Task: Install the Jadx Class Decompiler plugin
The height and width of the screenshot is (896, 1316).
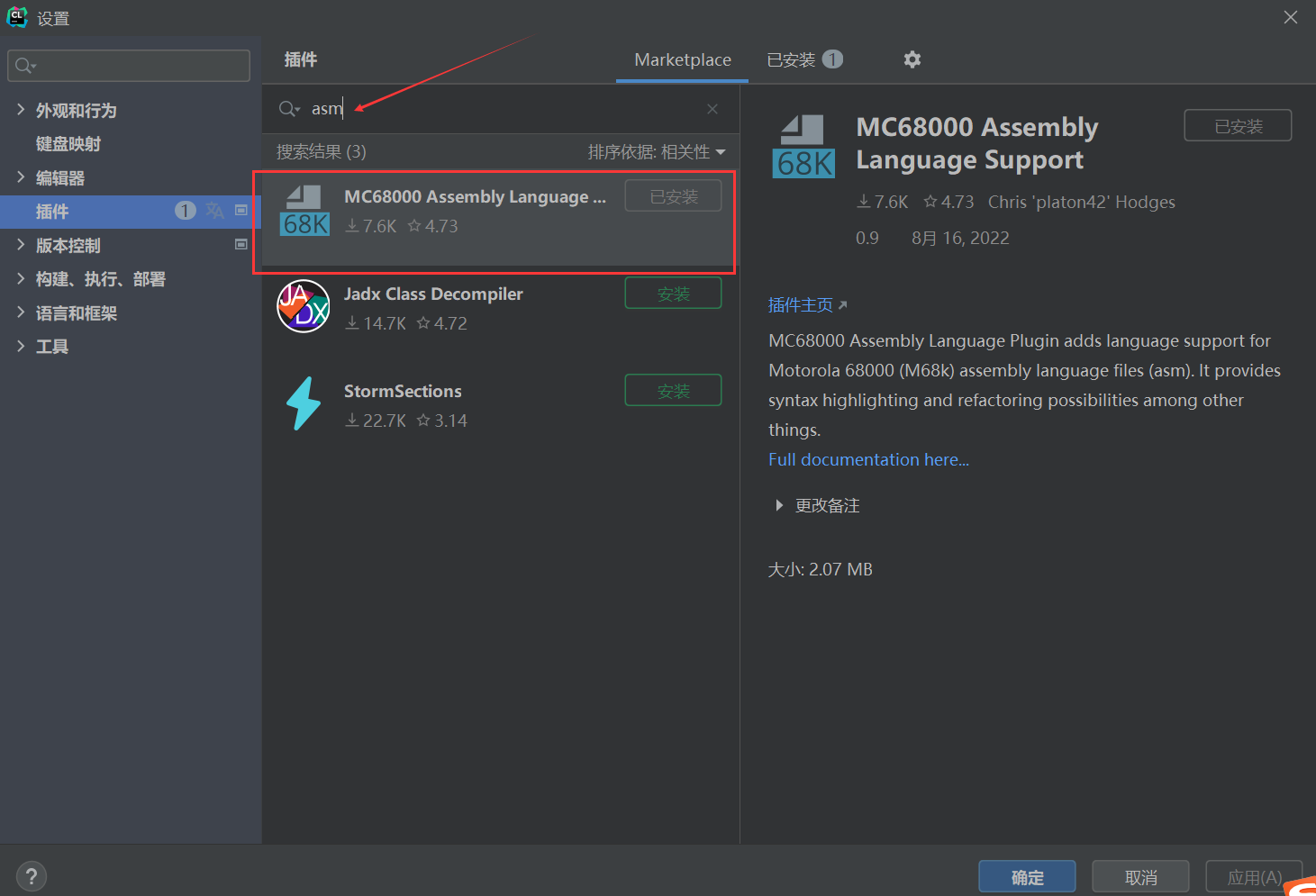Action: pos(673,294)
